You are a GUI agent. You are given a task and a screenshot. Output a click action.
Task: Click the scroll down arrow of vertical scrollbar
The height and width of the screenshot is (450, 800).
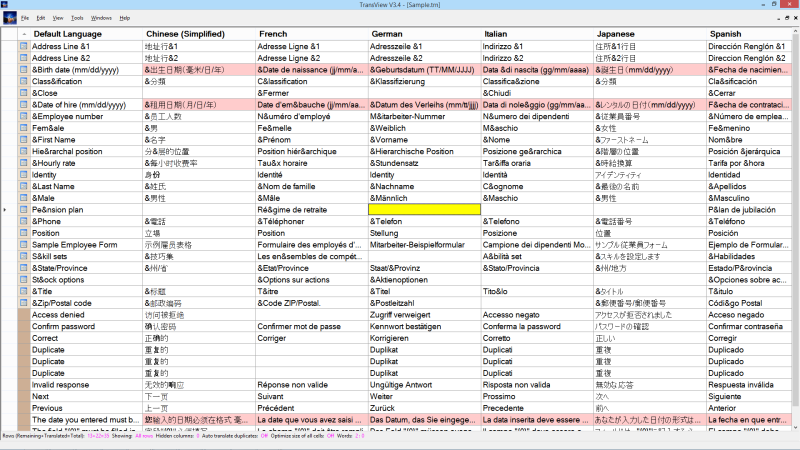(x=795, y=428)
